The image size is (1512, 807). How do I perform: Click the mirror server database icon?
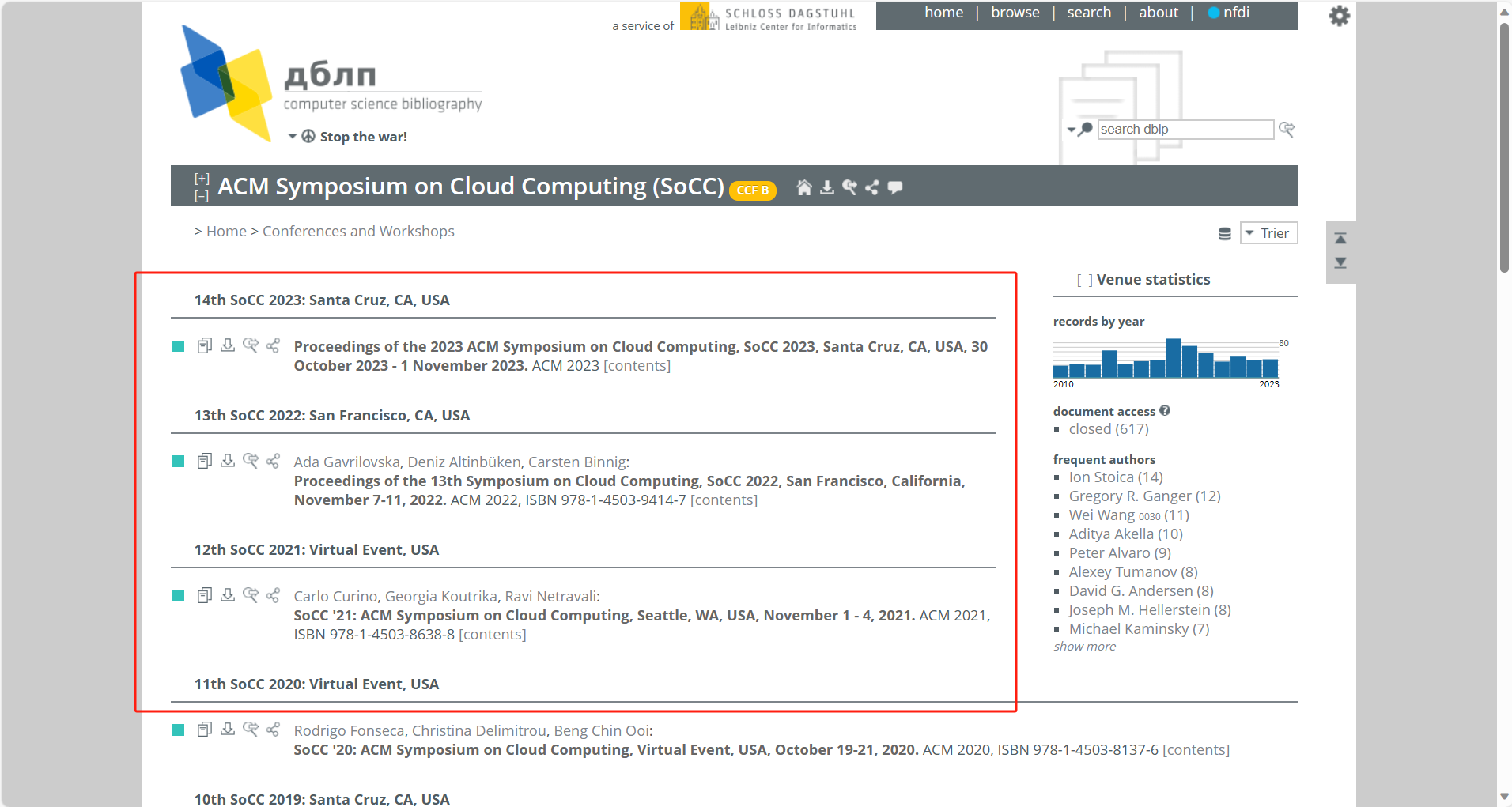coord(1225,233)
